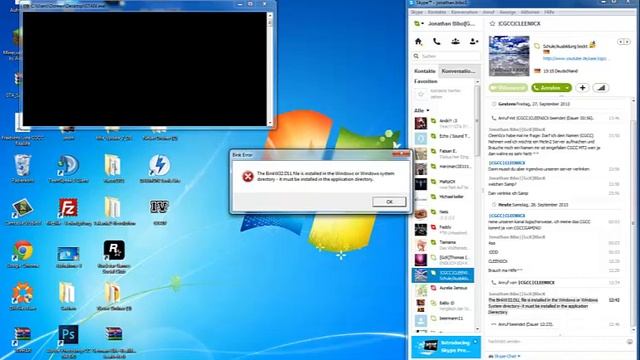
Task: Select the FileZilla desktop shortcut
Action: 68,211
